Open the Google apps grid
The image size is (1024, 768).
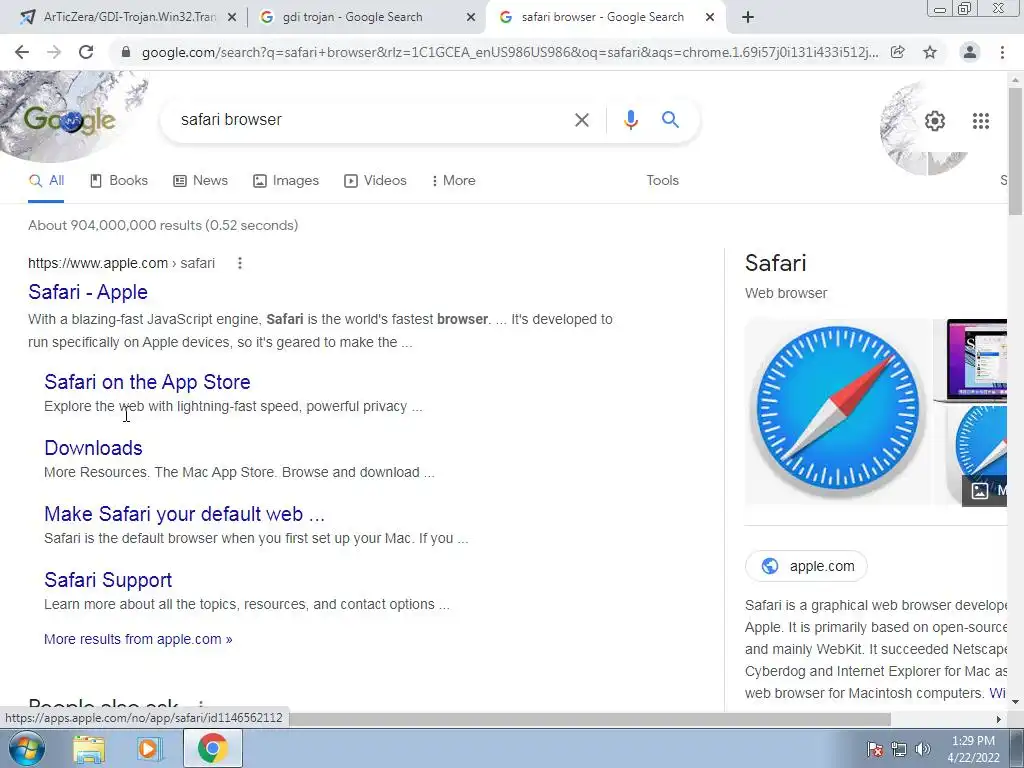click(x=980, y=121)
